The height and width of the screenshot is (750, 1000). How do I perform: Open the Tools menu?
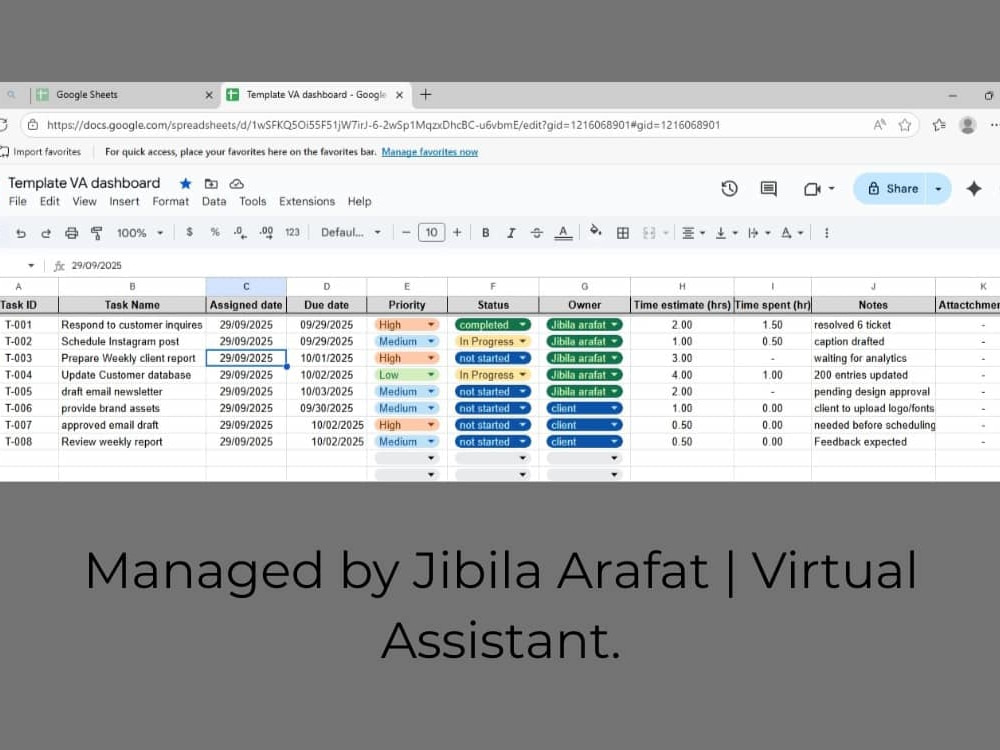253,202
